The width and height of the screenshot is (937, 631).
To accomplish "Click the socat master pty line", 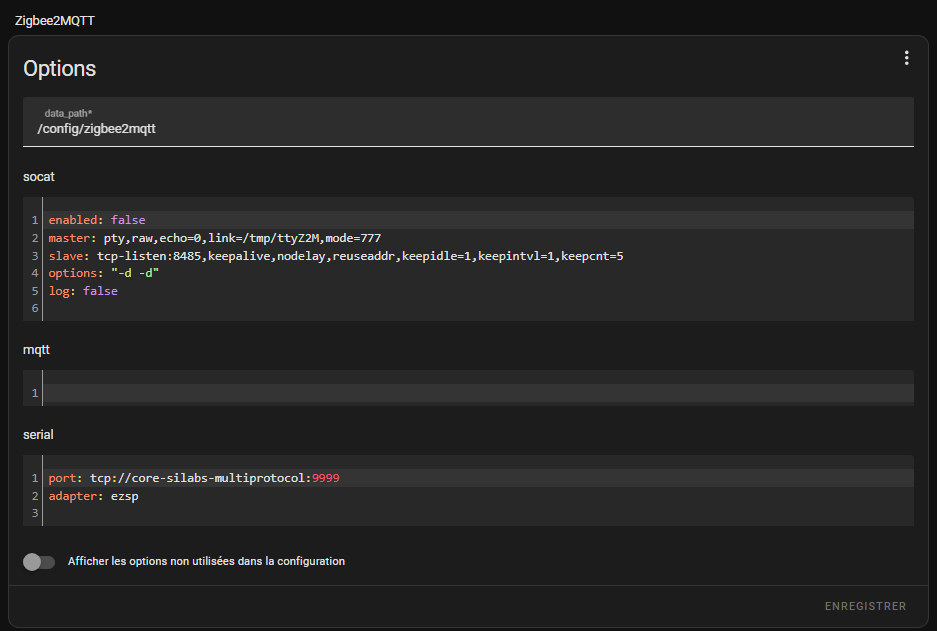I will (x=214, y=238).
